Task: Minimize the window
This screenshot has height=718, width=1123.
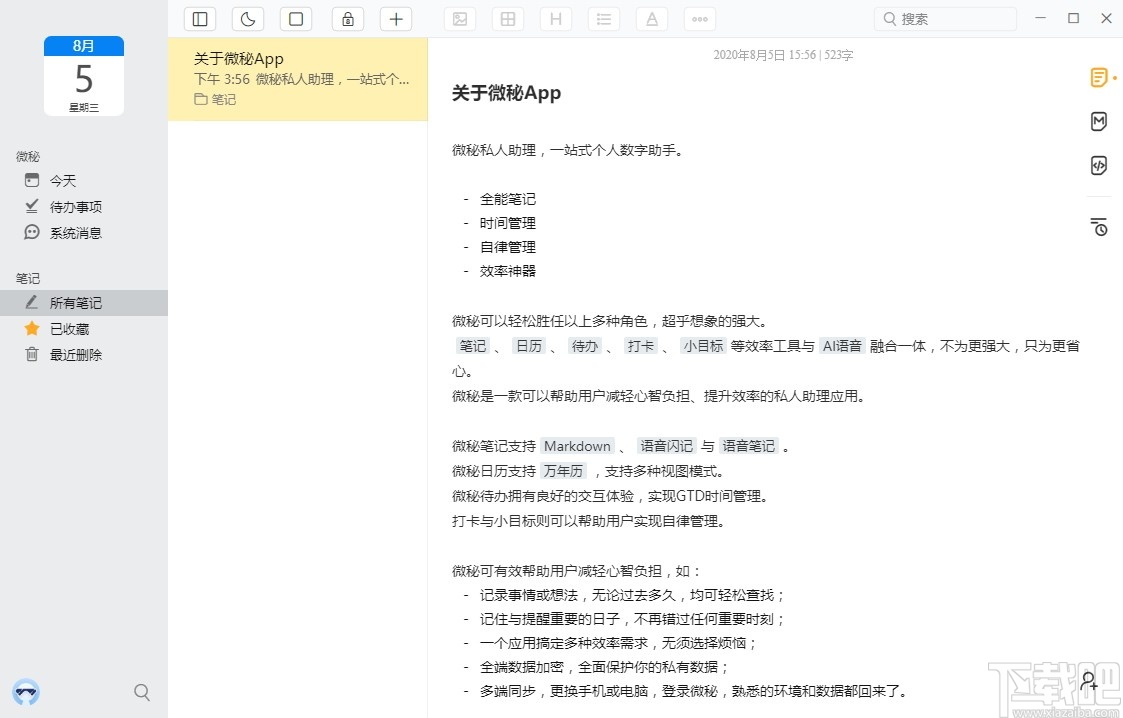Action: point(1041,18)
